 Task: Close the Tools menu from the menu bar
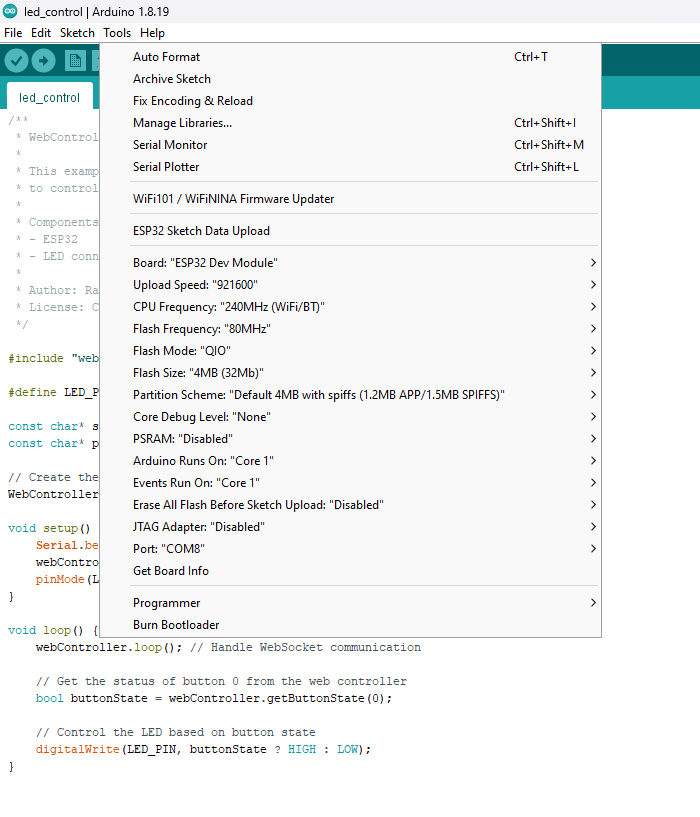coord(117,33)
